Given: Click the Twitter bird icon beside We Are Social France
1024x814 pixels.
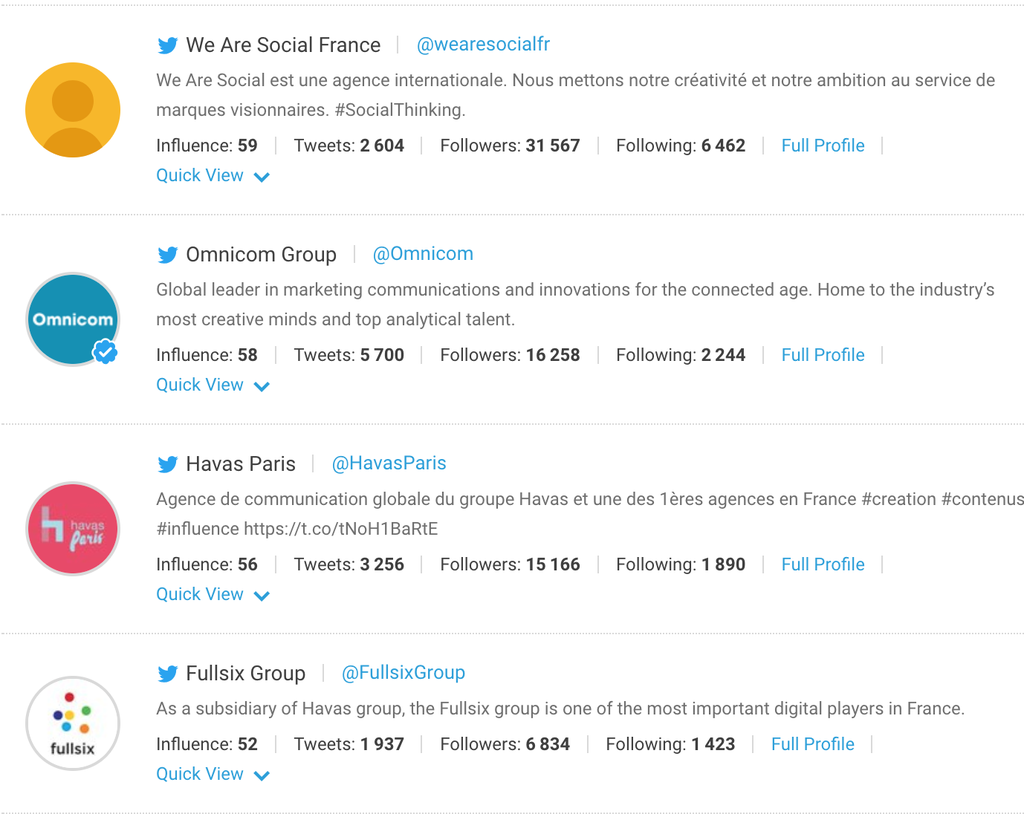Looking at the screenshot, I should 168,46.
